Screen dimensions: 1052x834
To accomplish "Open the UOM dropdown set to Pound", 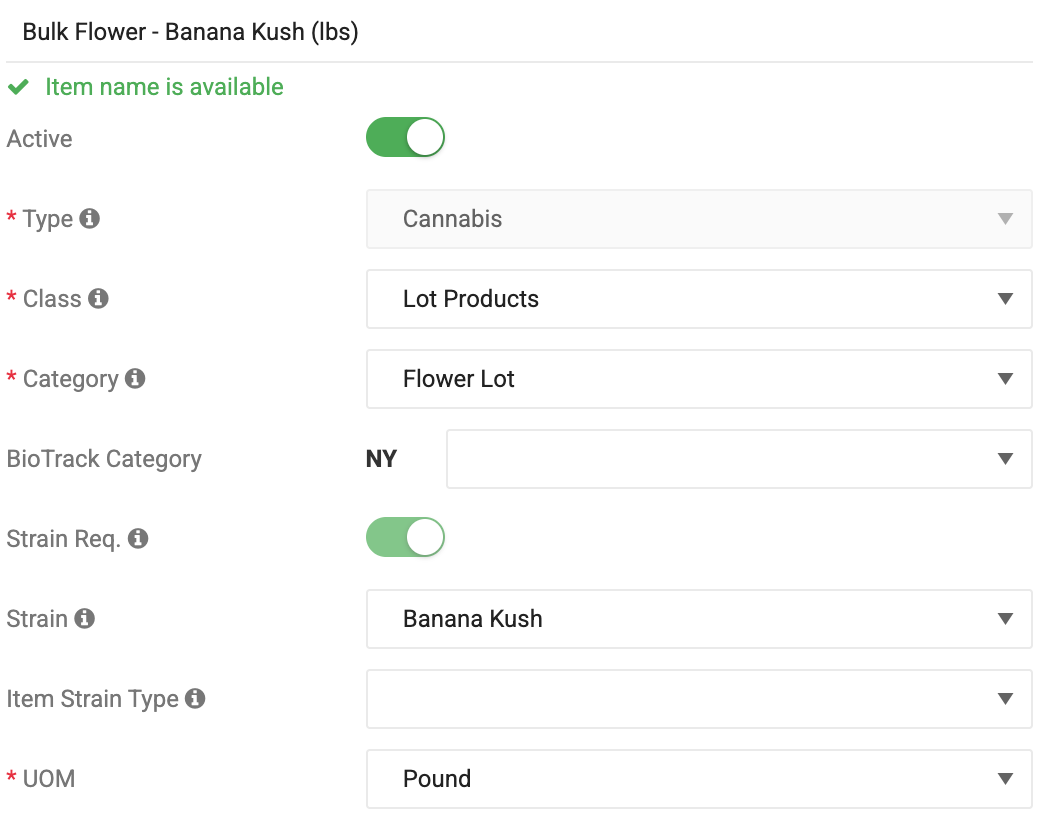I will (x=699, y=779).
